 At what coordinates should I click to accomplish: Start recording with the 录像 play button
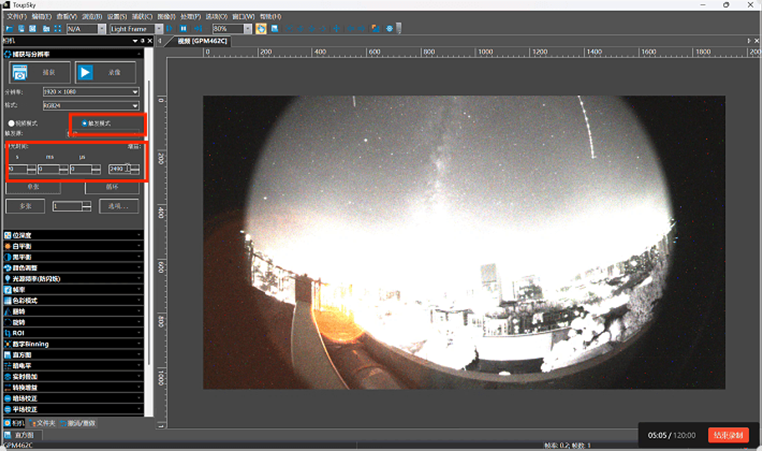pos(106,72)
